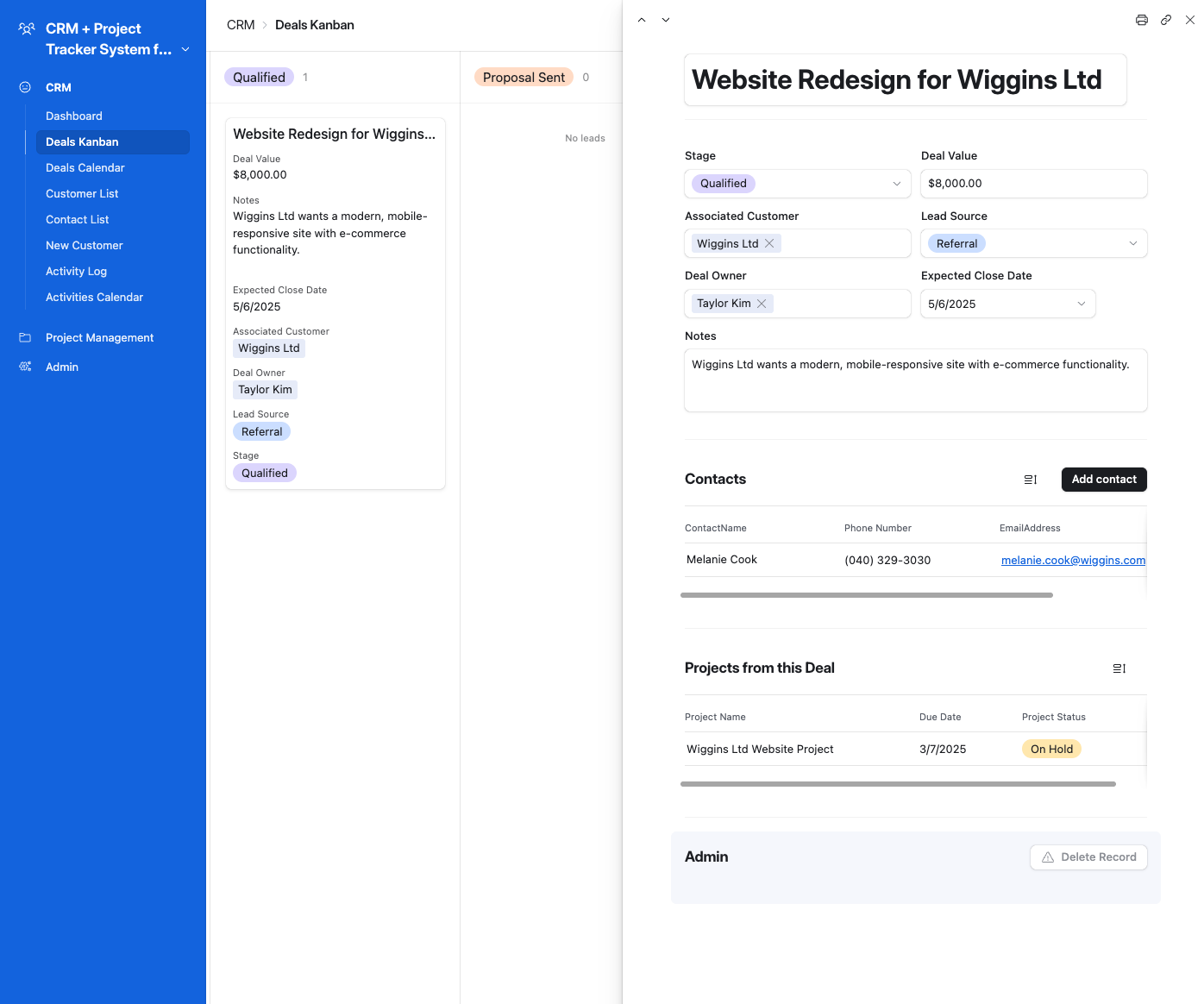Switch to Deals Calendar in sidebar
This screenshot has width=1204, height=1004.
click(x=85, y=167)
